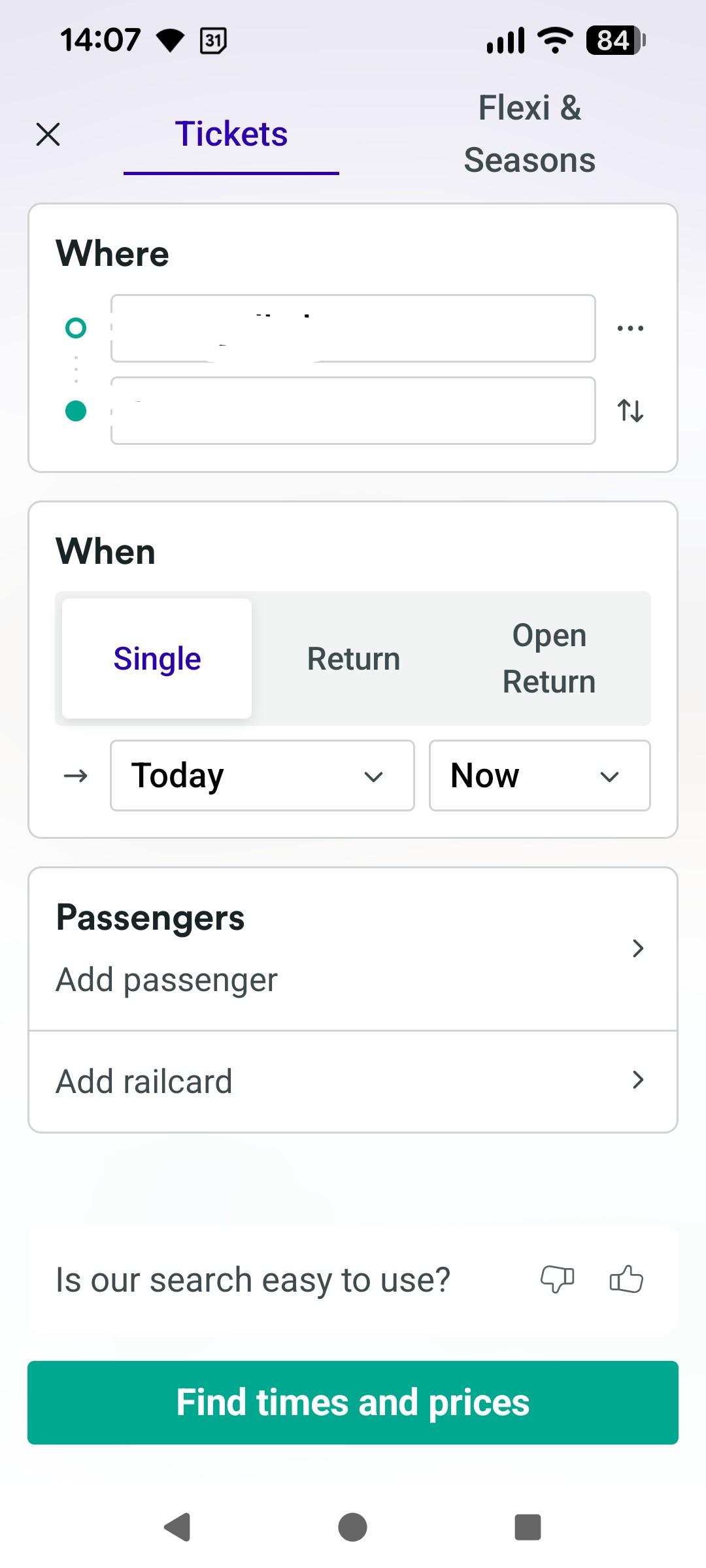Open the Now time dropdown

539,776
